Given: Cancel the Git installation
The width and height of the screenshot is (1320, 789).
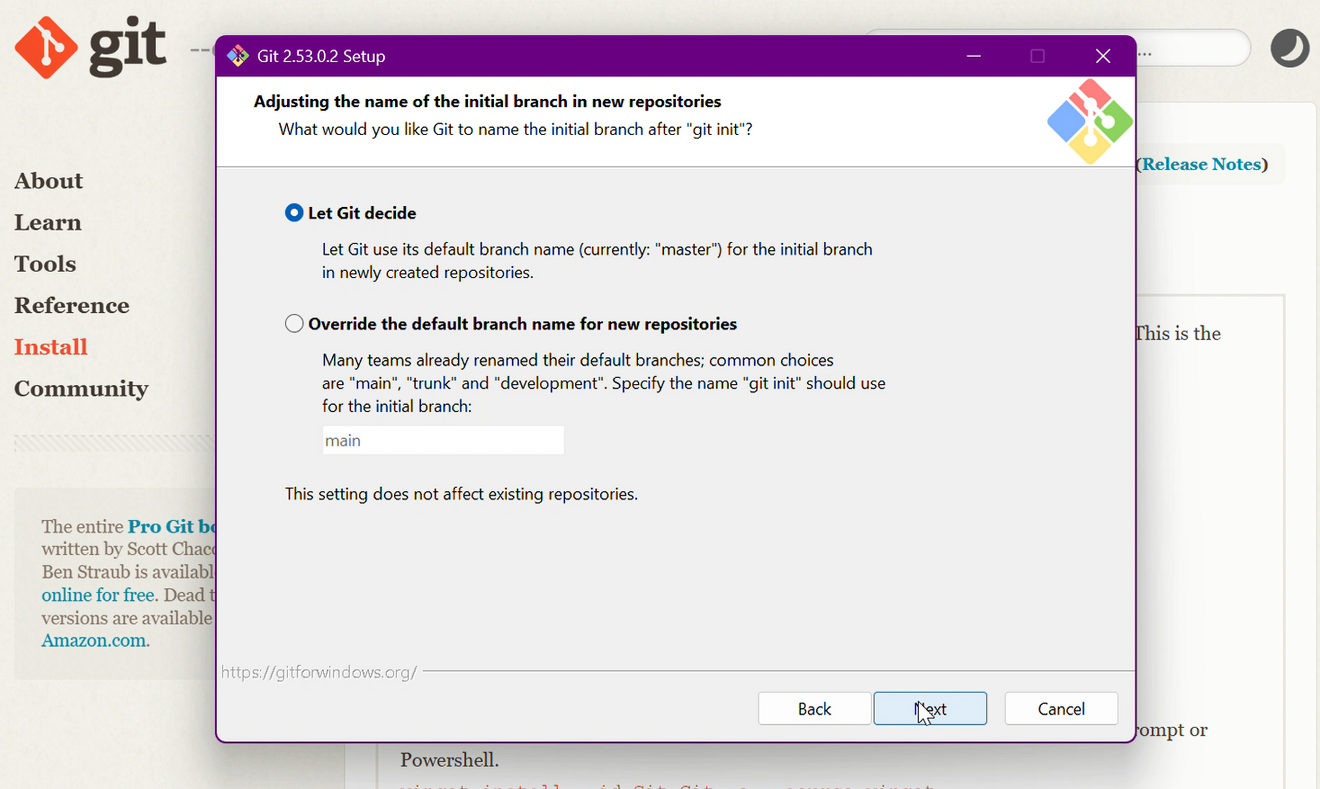Looking at the screenshot, I should click(x=1061, y=709).
